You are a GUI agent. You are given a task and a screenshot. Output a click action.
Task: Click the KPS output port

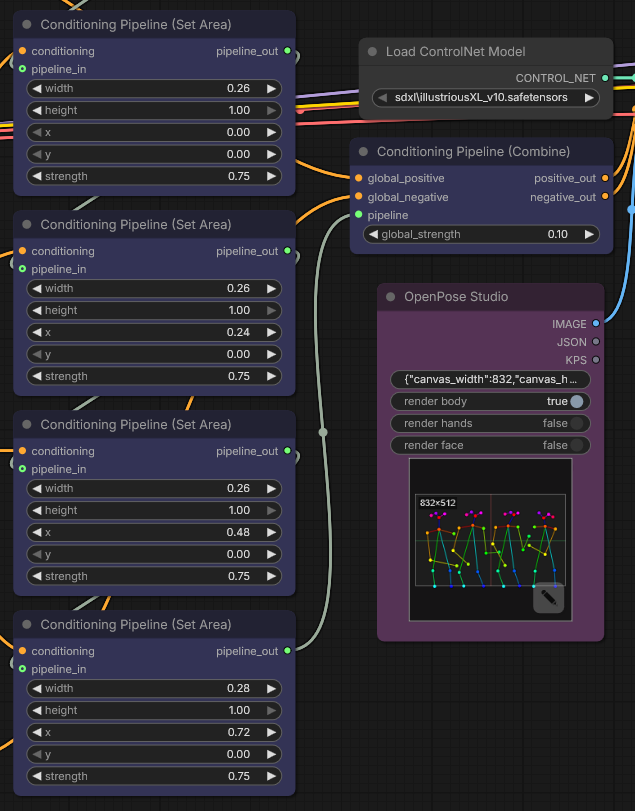click(x=597, y=360)
